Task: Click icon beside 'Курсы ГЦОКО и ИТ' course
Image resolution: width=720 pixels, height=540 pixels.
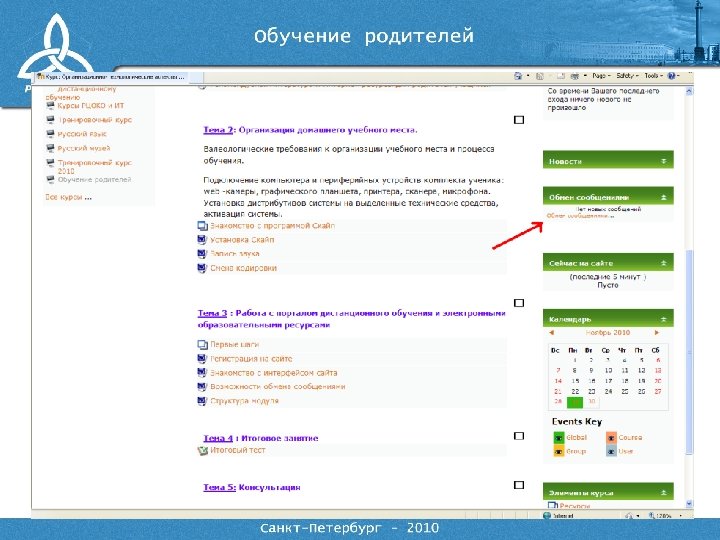Action: tap(51, 105)
